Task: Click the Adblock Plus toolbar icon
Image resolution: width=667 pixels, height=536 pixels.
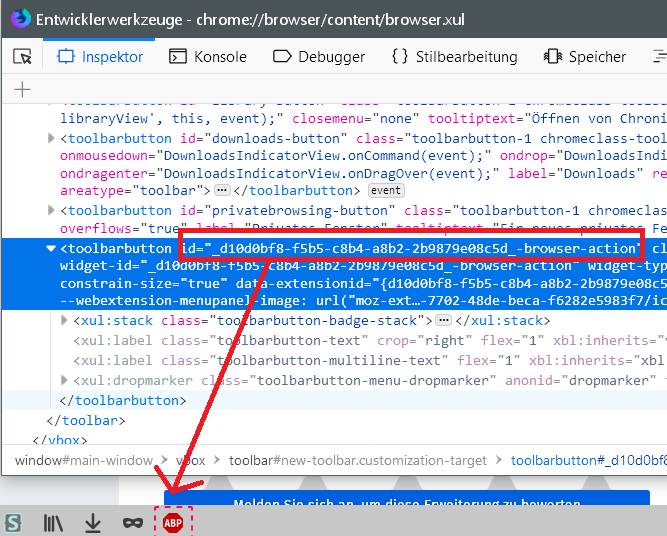Action: [172, 521]
